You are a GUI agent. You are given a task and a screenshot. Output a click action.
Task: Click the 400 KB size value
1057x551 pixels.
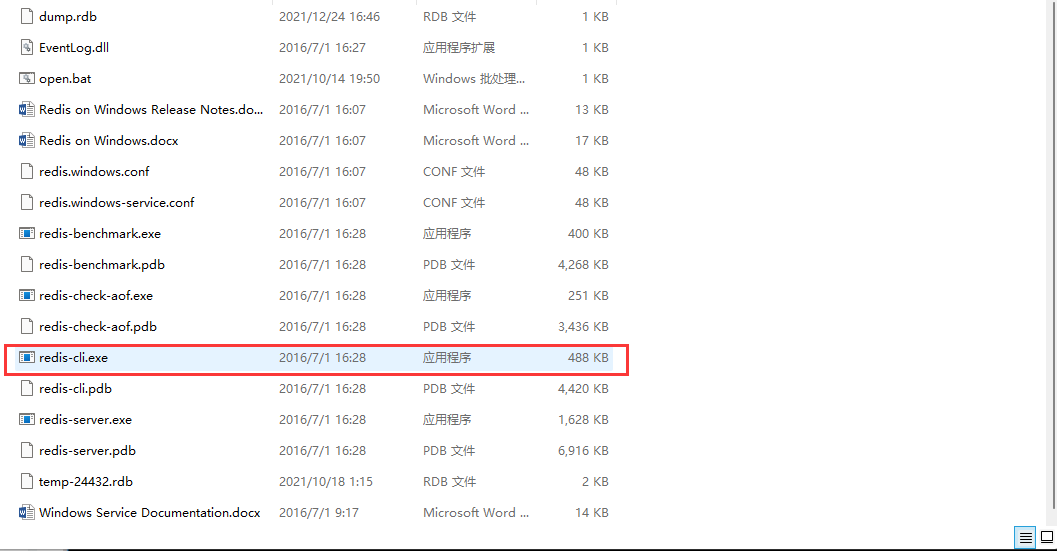pos(588,233)
